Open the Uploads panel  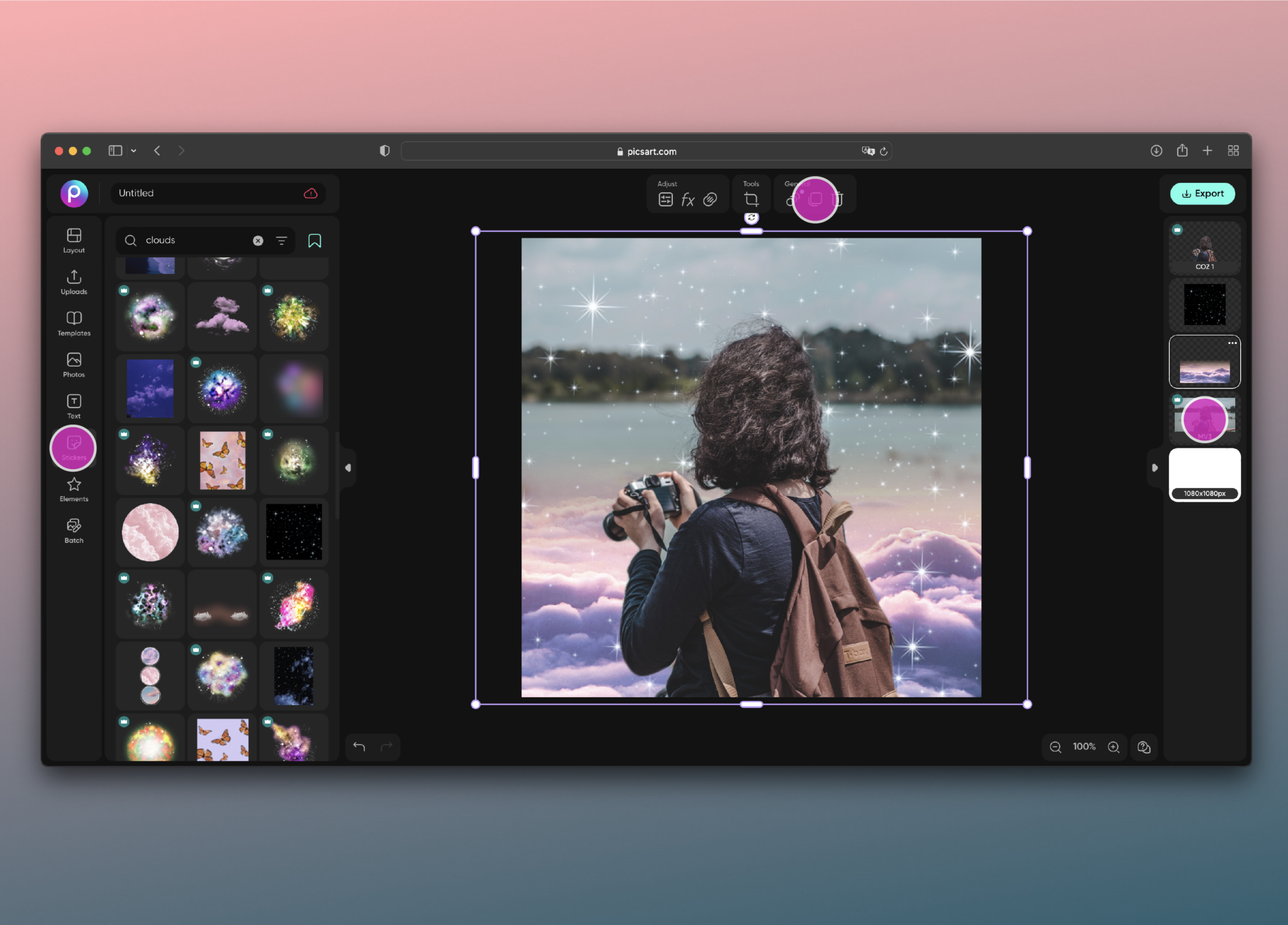(74, 282)
